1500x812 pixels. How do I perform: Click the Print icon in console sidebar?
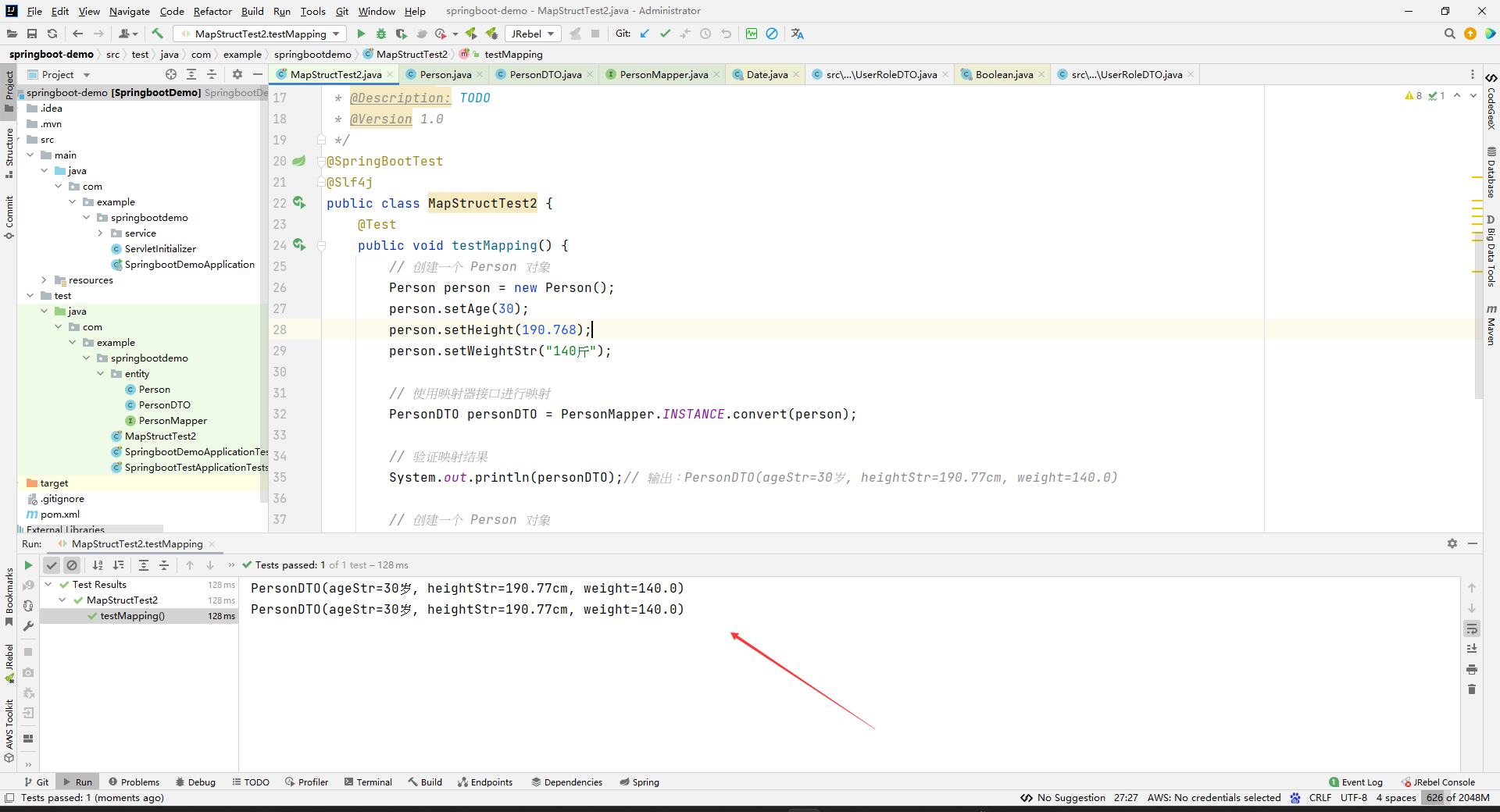pyautogui.click(x=1472, y=669)
